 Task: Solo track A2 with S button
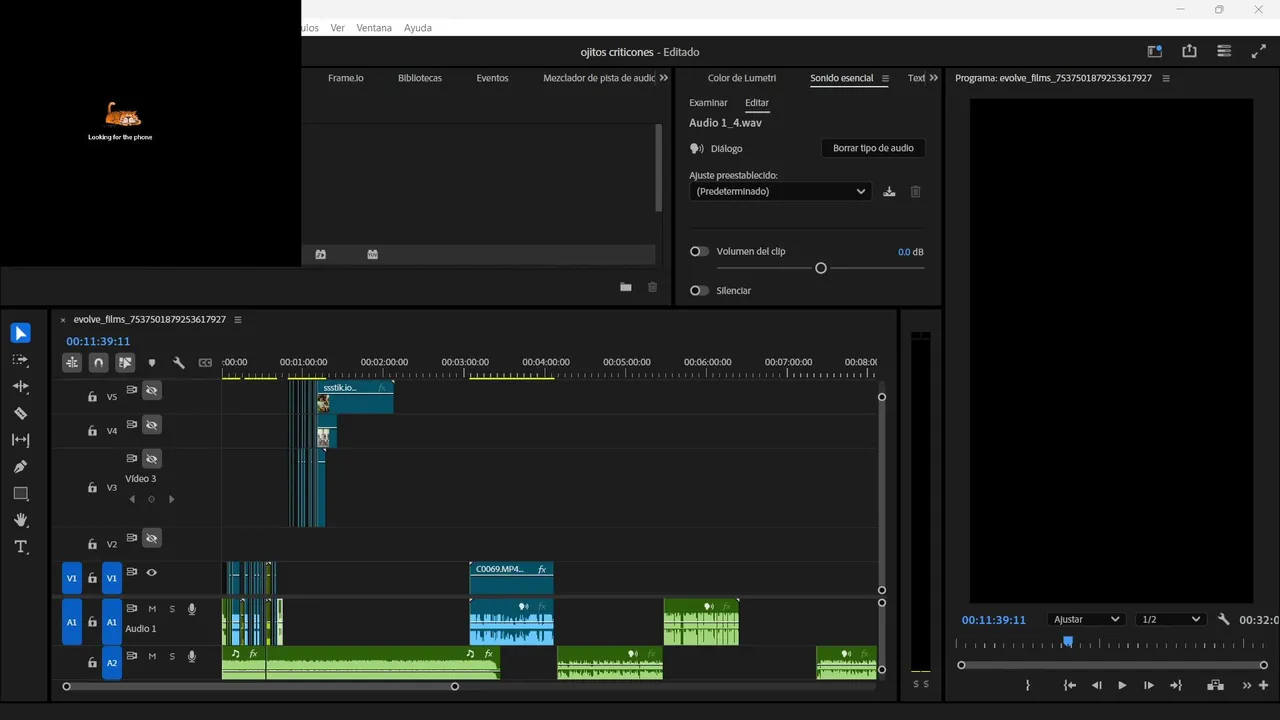click(172, 657)
